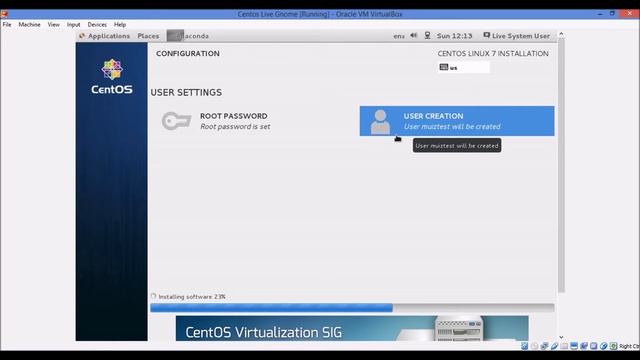This screenshot has height=360, width=640.
Task: Click the VirtualBox app icon in title bar
Action: coord(4,14)
